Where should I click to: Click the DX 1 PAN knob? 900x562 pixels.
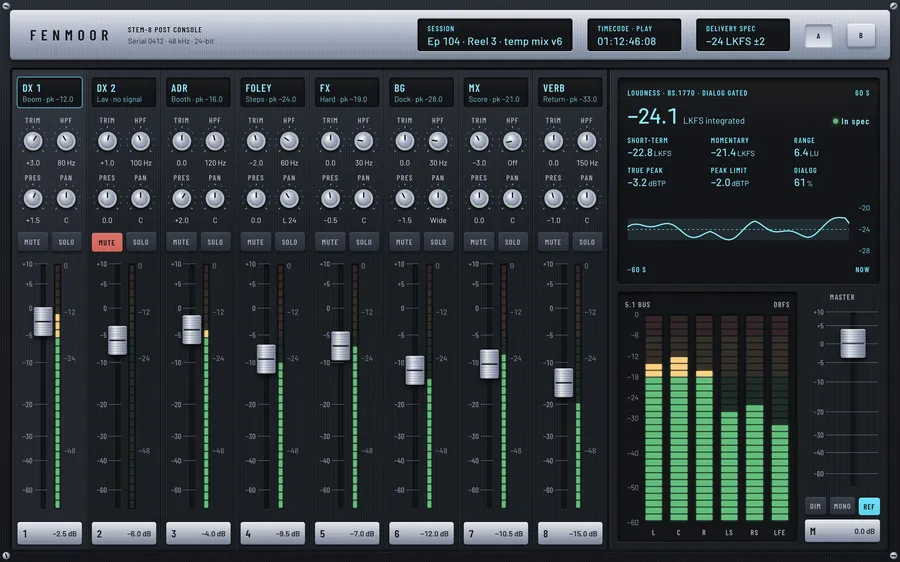[66, 199]
